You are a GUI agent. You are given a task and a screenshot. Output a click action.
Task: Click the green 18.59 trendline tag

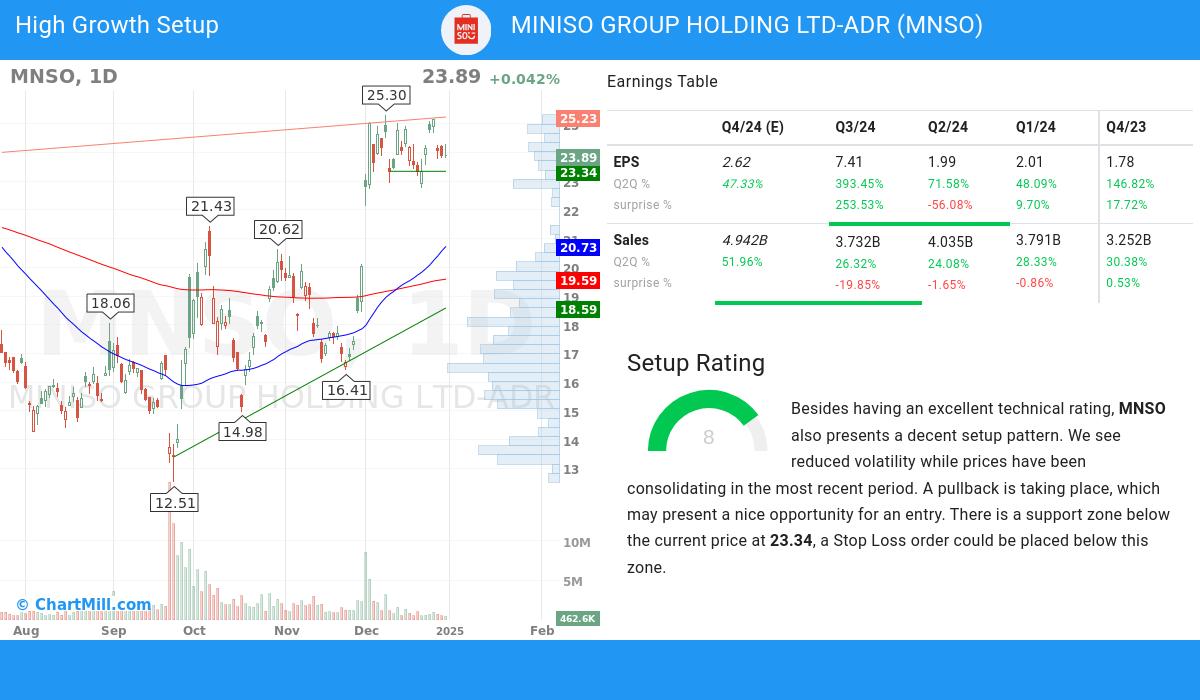pyautogui.click(x=578, y=310)
